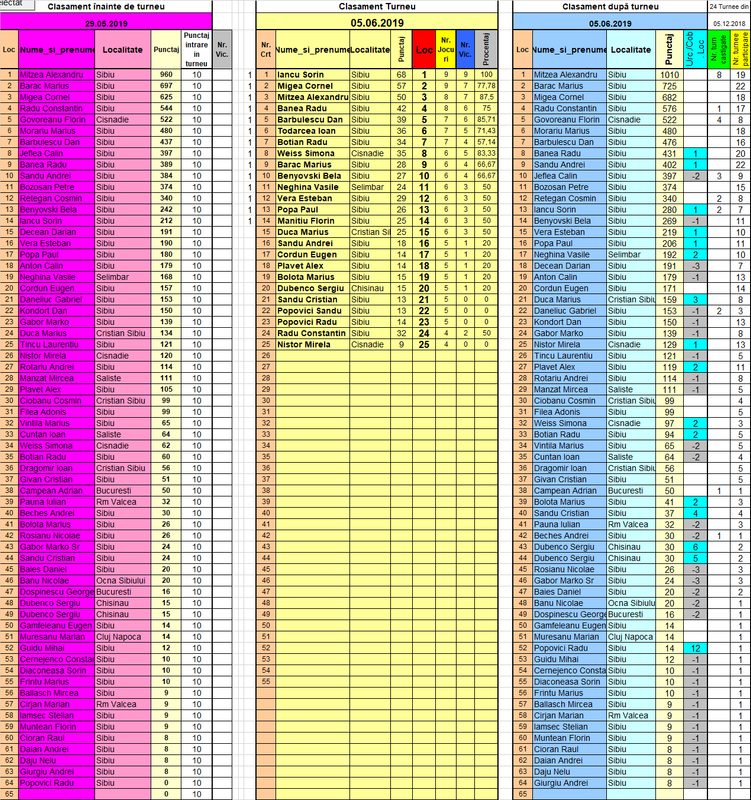
Task: Click 'Ocna Sibiului' in the left pink table
Action: [121, 581]
